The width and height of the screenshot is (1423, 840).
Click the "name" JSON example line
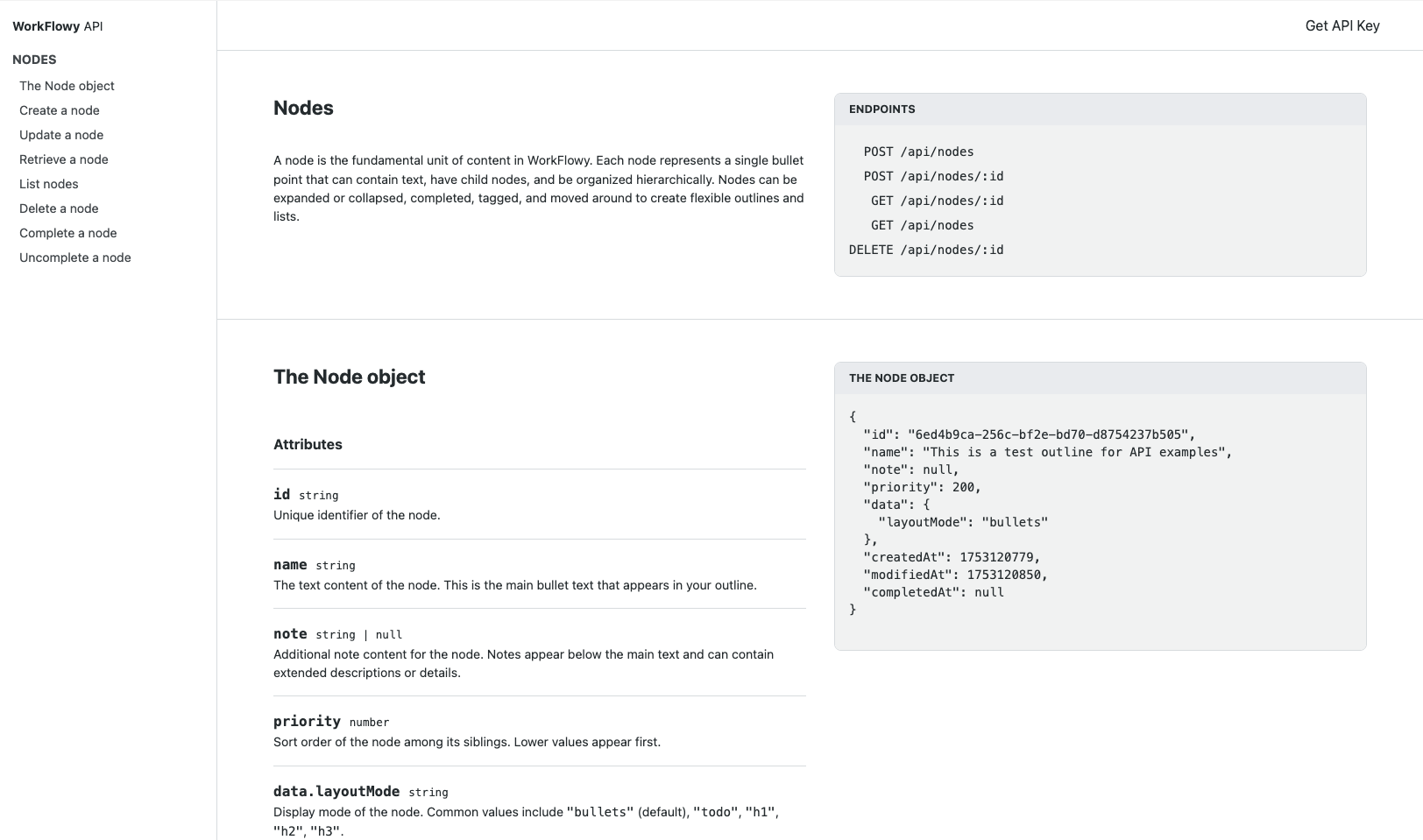1047,452
